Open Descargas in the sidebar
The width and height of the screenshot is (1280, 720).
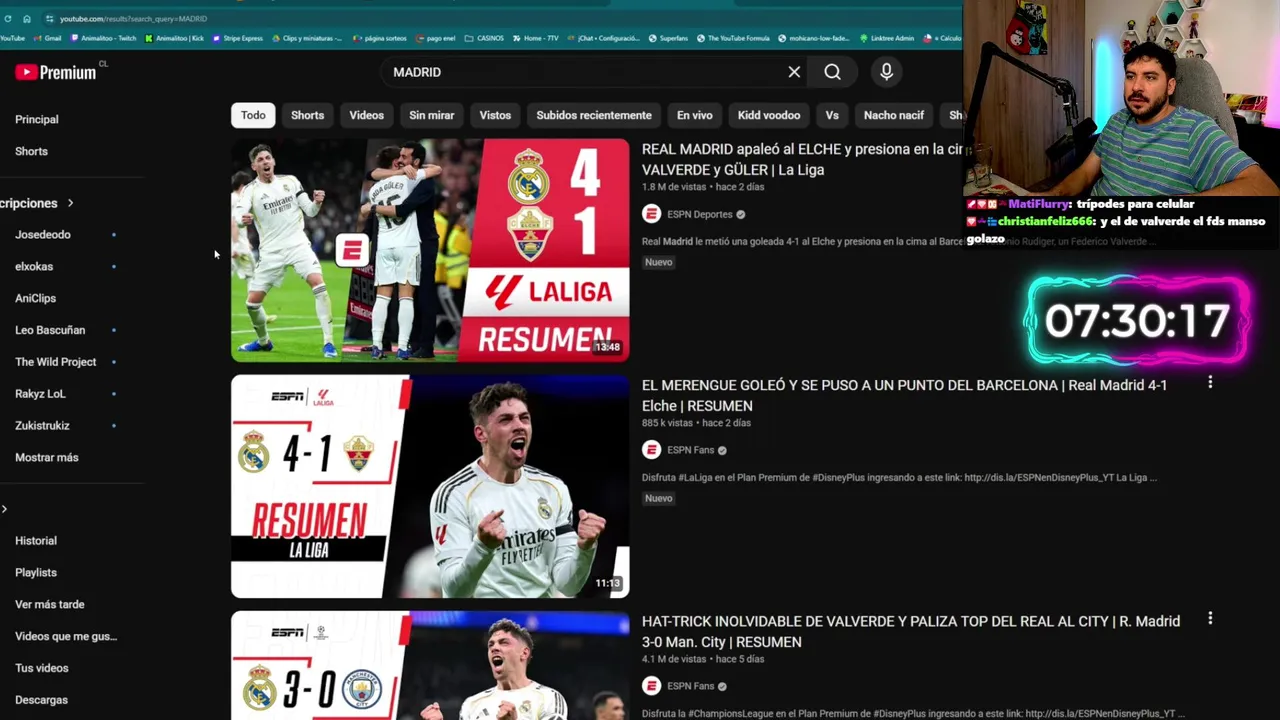[x=42, y=700]
